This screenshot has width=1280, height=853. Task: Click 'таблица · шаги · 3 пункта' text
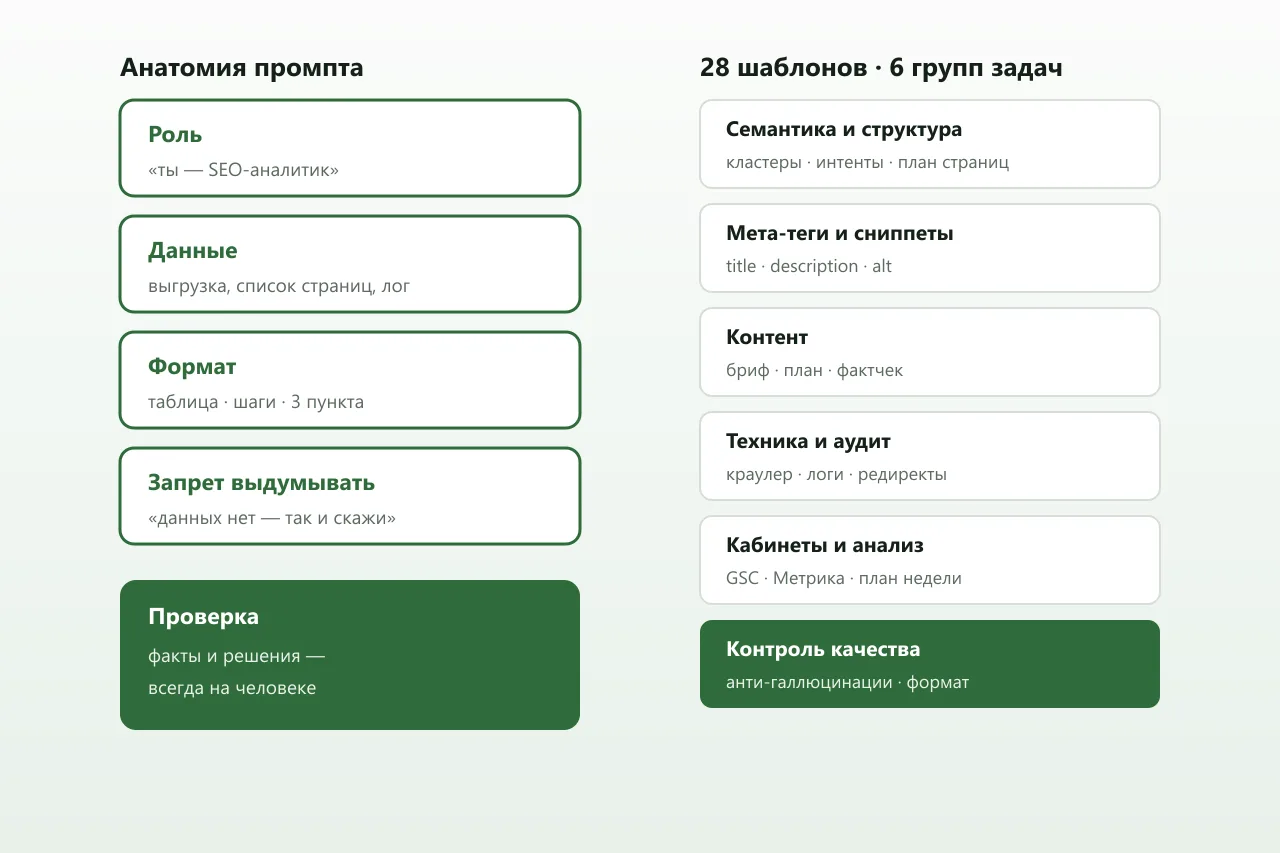tap(256, 402)
